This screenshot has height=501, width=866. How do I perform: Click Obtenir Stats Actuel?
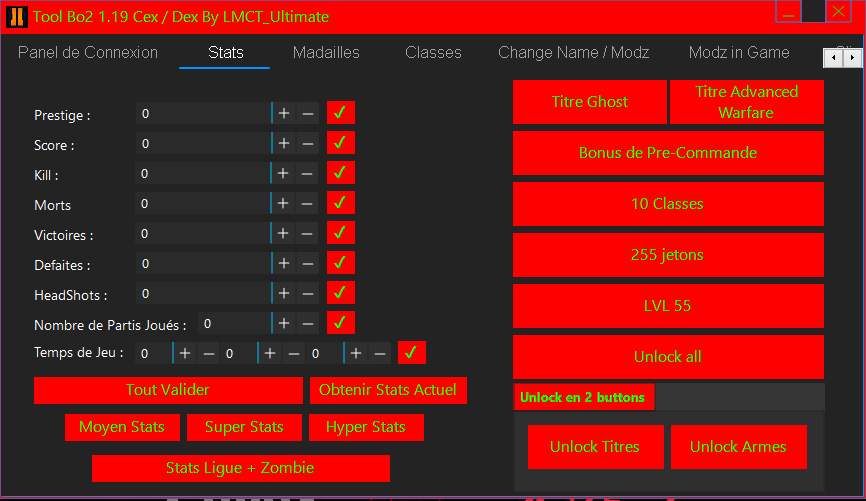[388, 390]
